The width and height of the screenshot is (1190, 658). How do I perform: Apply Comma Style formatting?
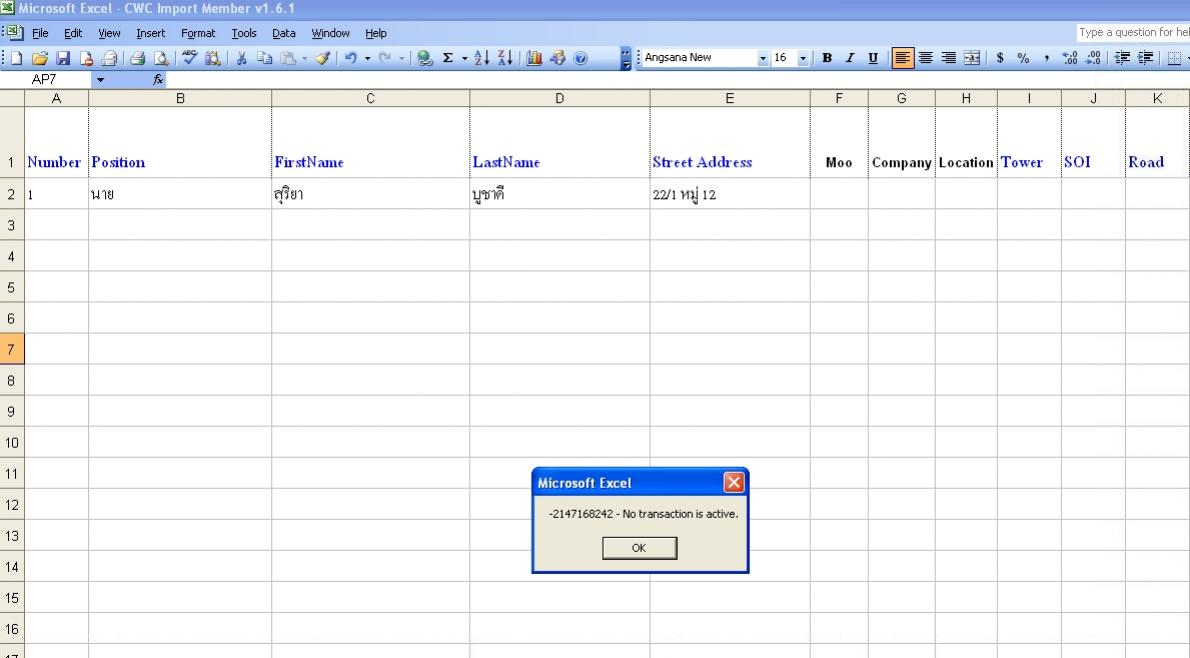pyautogui.click(x=1047, y=58)
